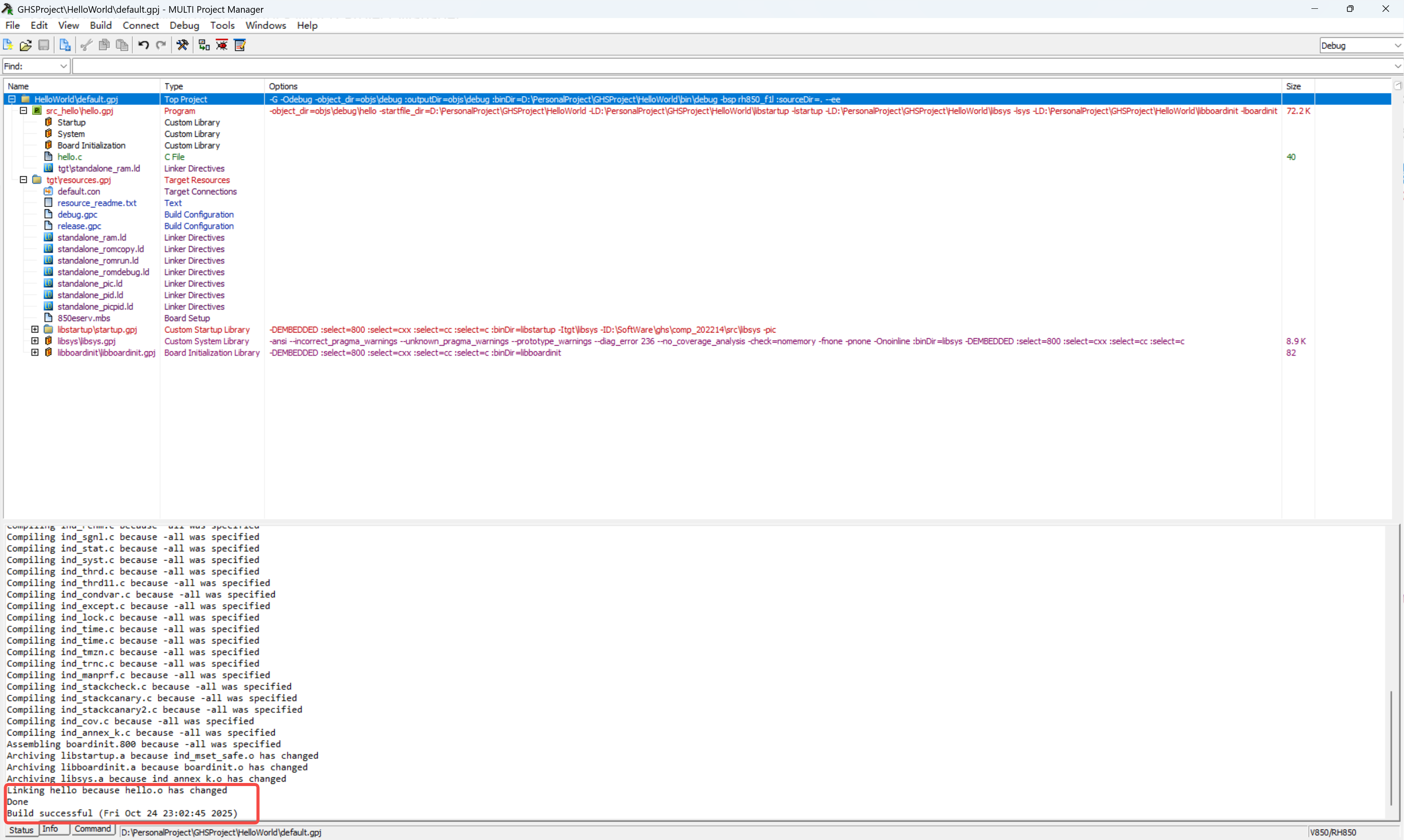Click the Open Project folder icon
The height and width of the screenshot is (840, 1404).
(x=25, y=45)
